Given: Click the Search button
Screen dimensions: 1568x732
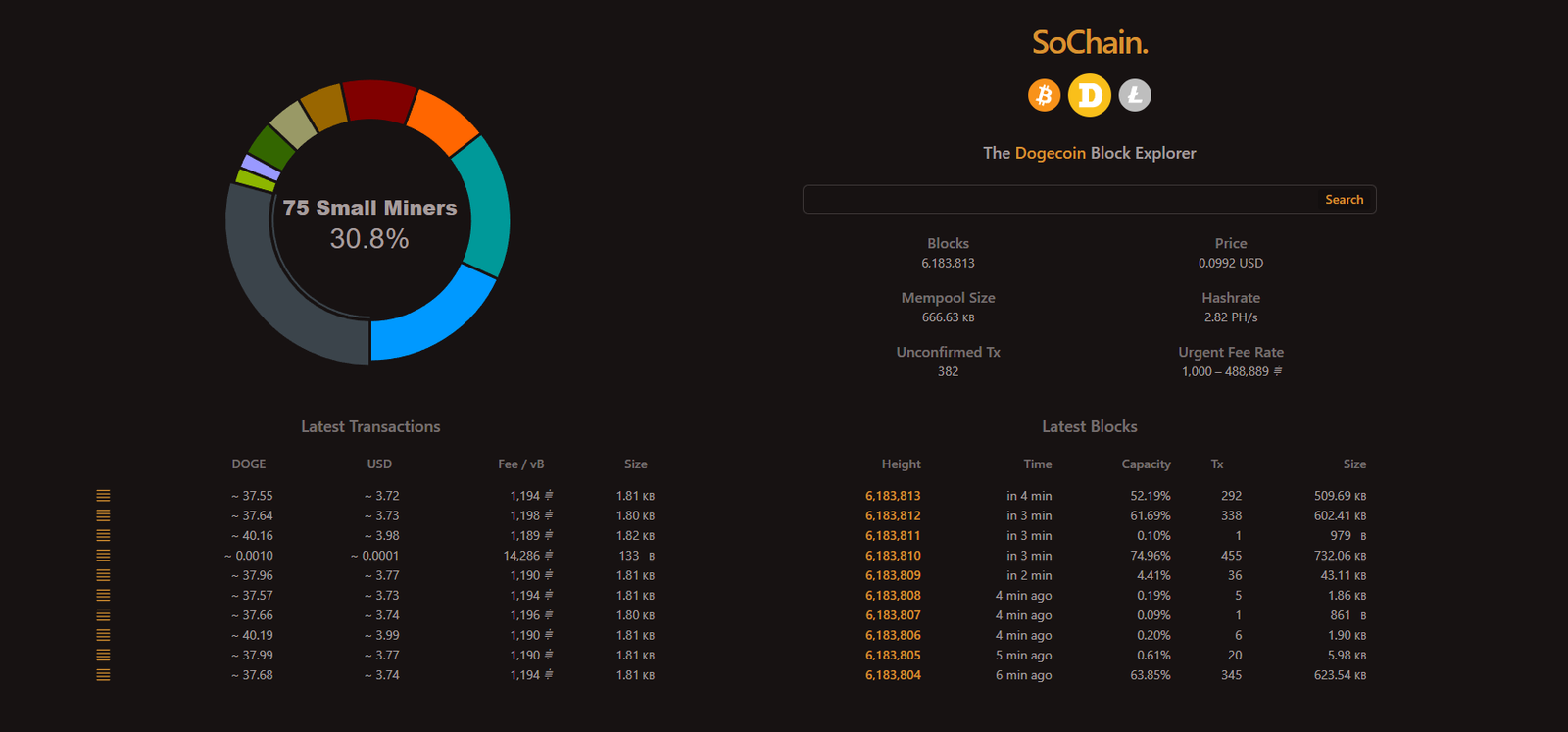Looking at the screenshot, I should pyautogui.click(x=1345, y=200).
